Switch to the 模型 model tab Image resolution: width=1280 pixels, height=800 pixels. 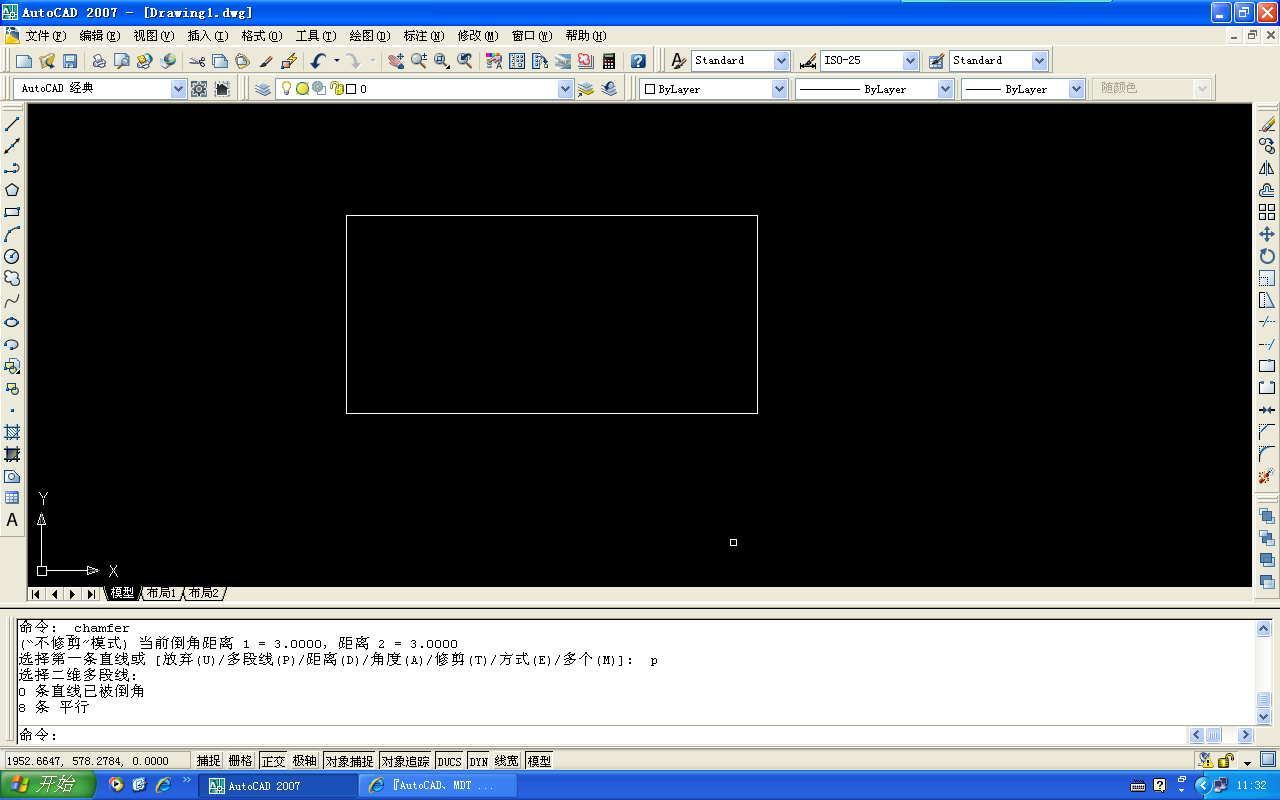pos(122,593)
